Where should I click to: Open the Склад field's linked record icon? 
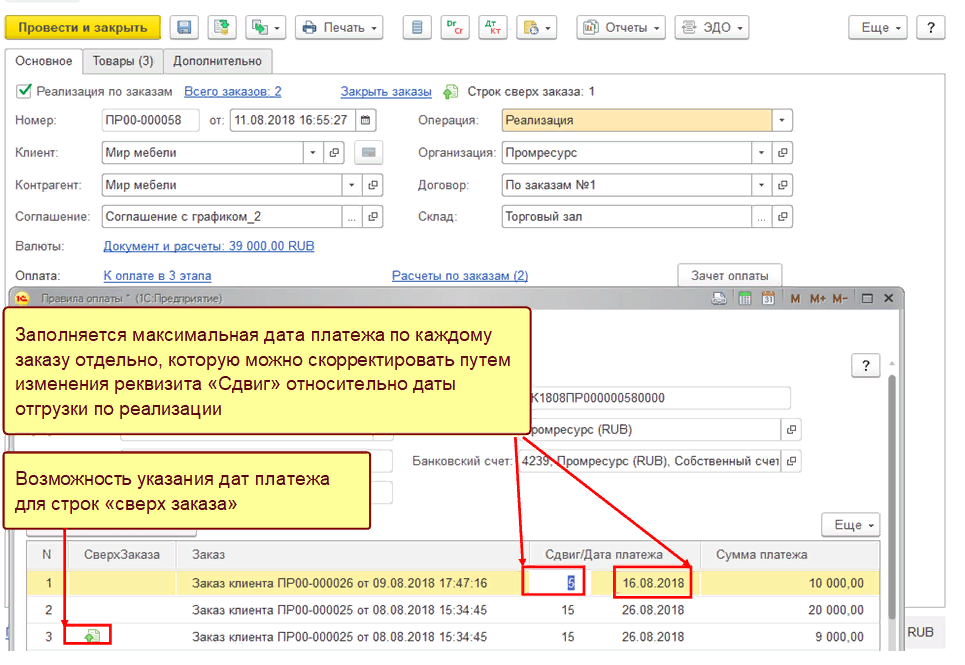tap(783, 217)
